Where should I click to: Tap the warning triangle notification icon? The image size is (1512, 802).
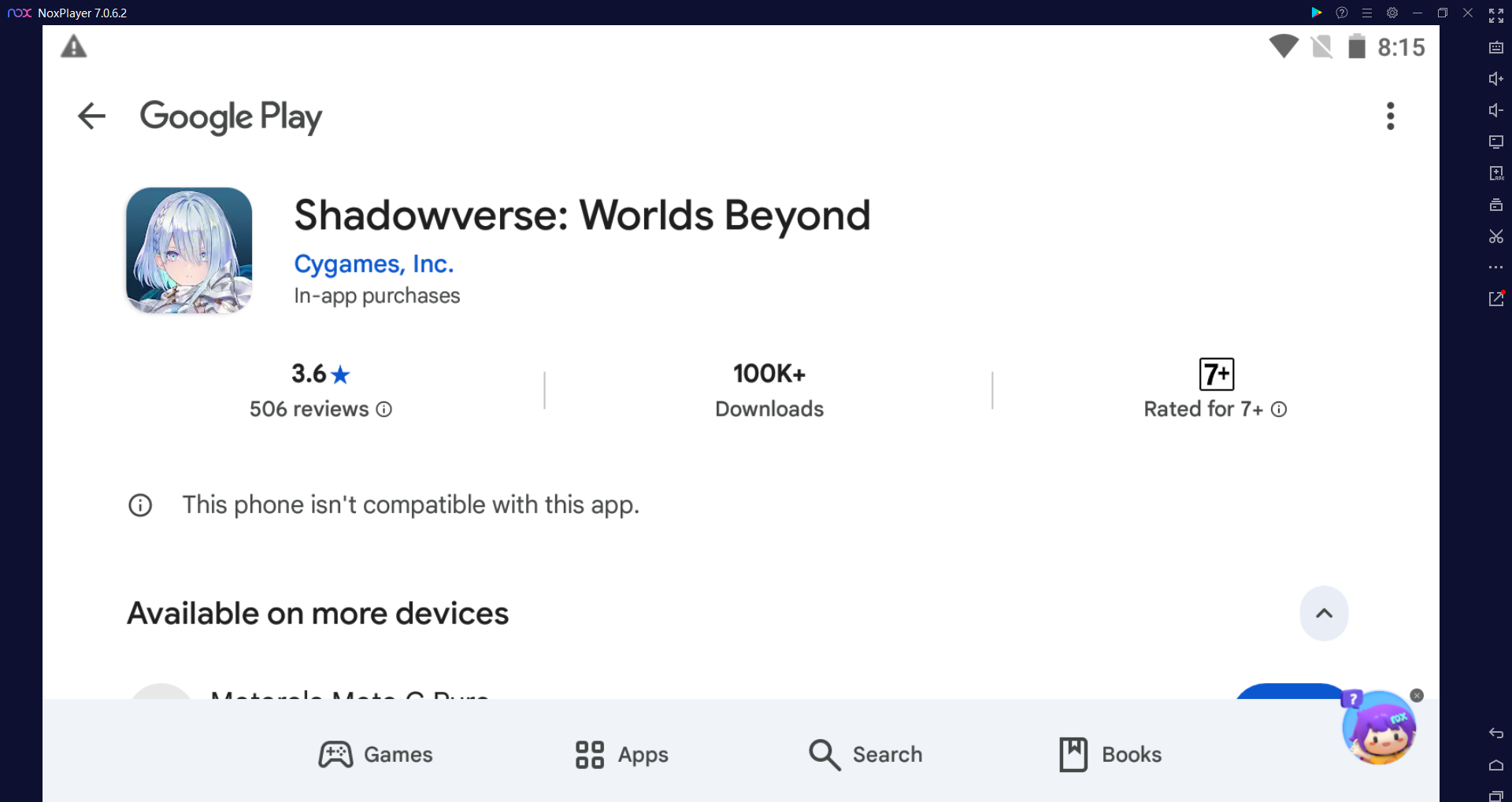(x=74, y=47)
